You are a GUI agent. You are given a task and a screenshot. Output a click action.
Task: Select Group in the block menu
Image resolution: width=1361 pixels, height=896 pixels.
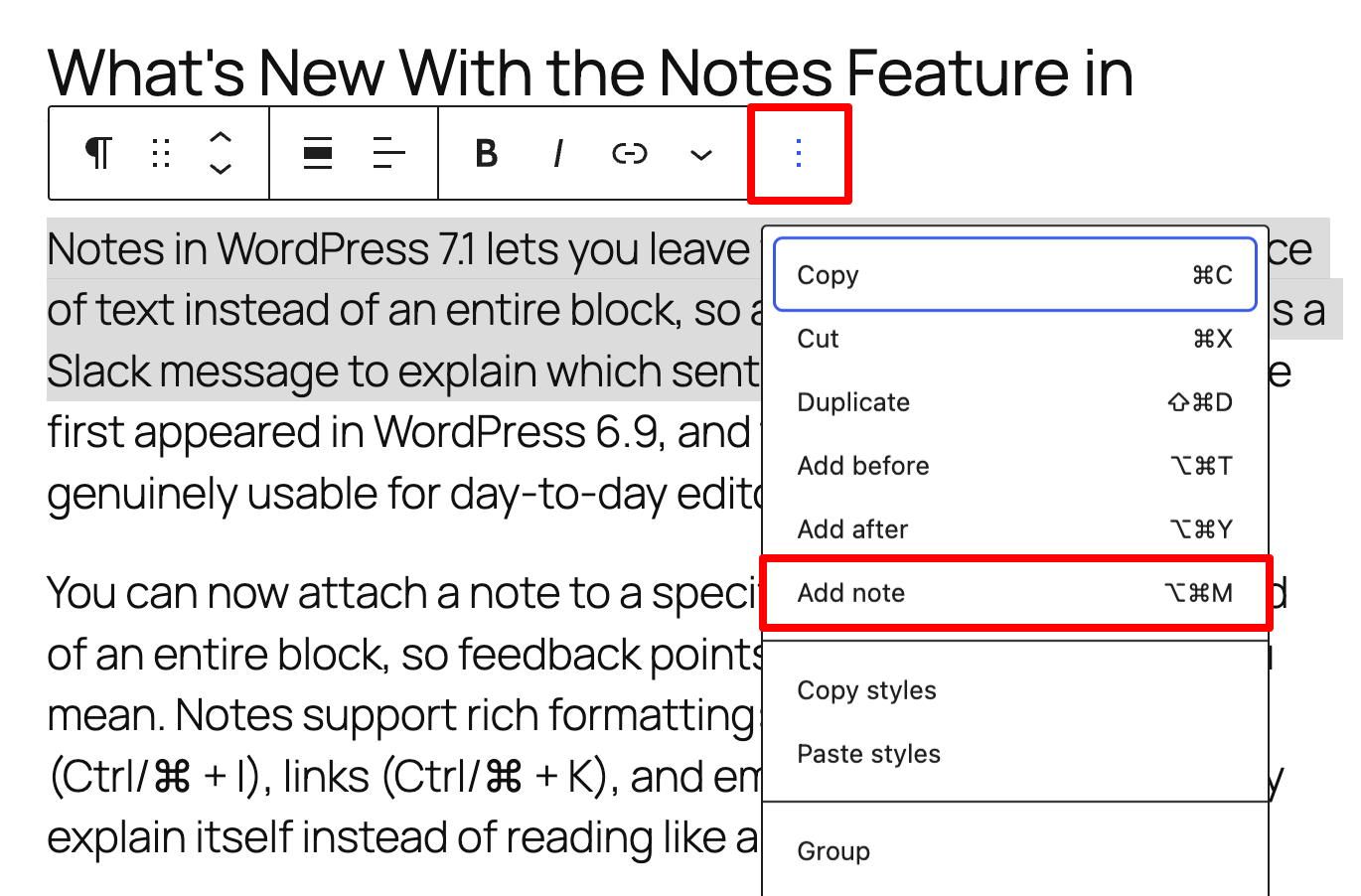(x=1015, y=851)
